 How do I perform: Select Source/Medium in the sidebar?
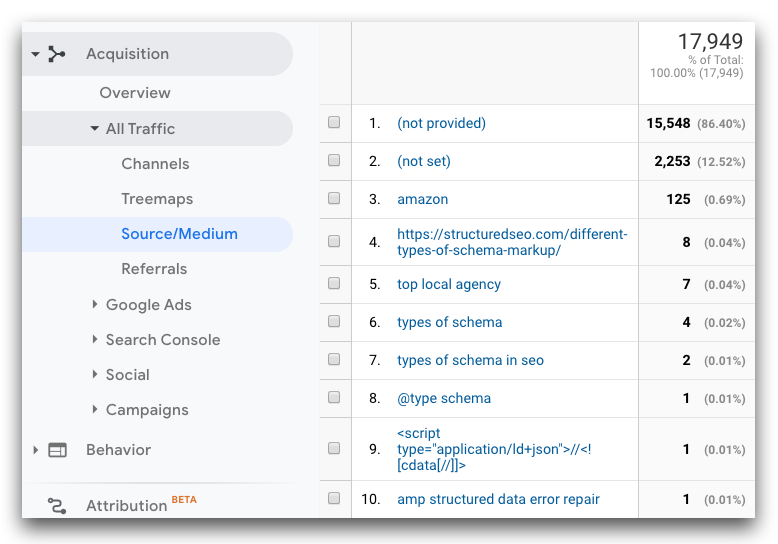click(179, 234)
